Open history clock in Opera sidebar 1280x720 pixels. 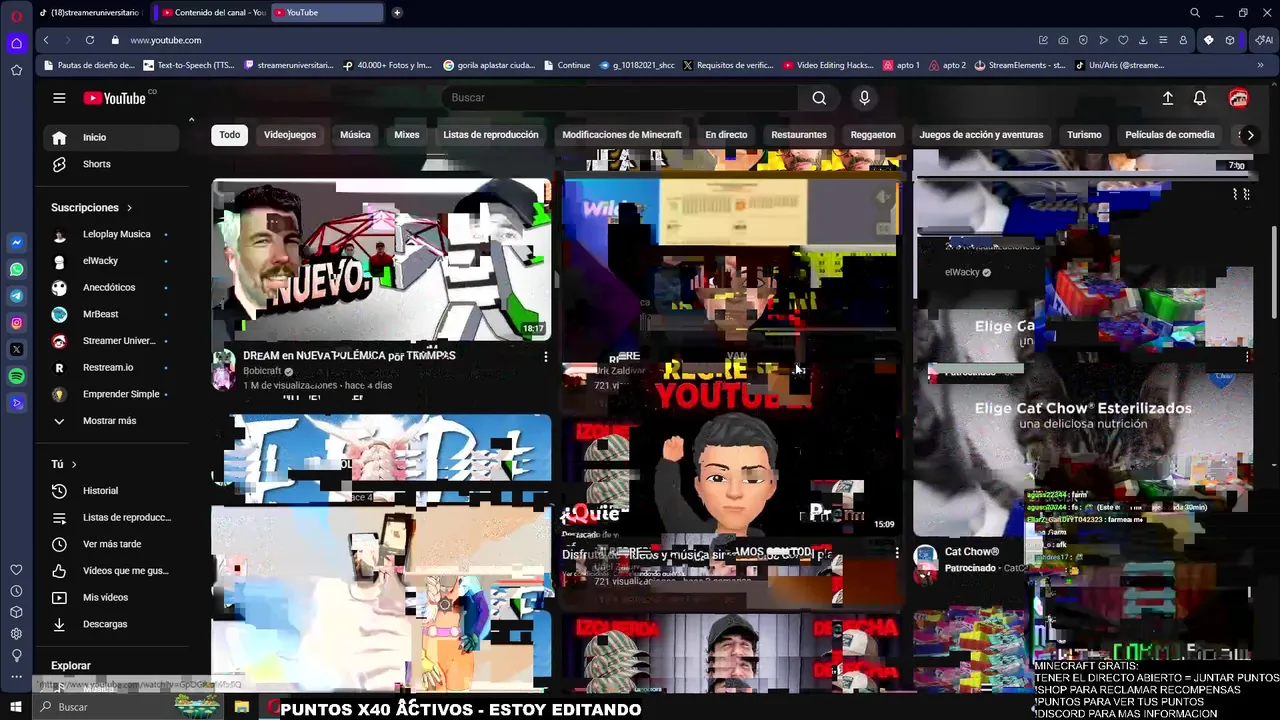pyautogui.click(x=16, y=591)
